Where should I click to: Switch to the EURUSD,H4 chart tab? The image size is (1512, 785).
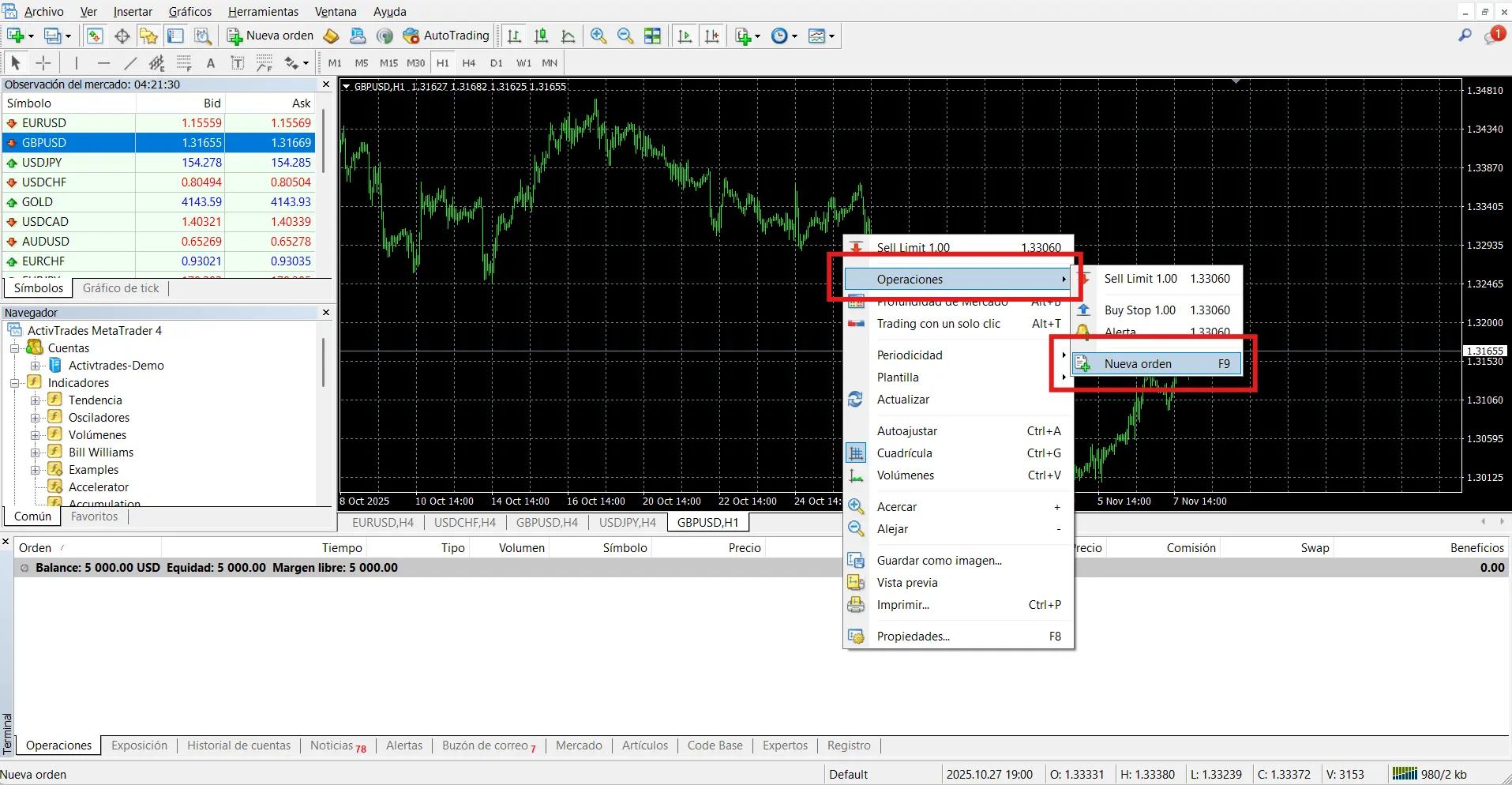point(382,522)
